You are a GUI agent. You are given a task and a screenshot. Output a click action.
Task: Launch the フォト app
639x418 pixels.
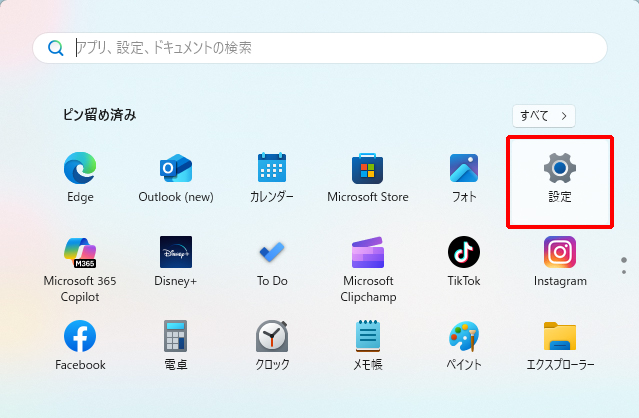(x=464, y=170)
